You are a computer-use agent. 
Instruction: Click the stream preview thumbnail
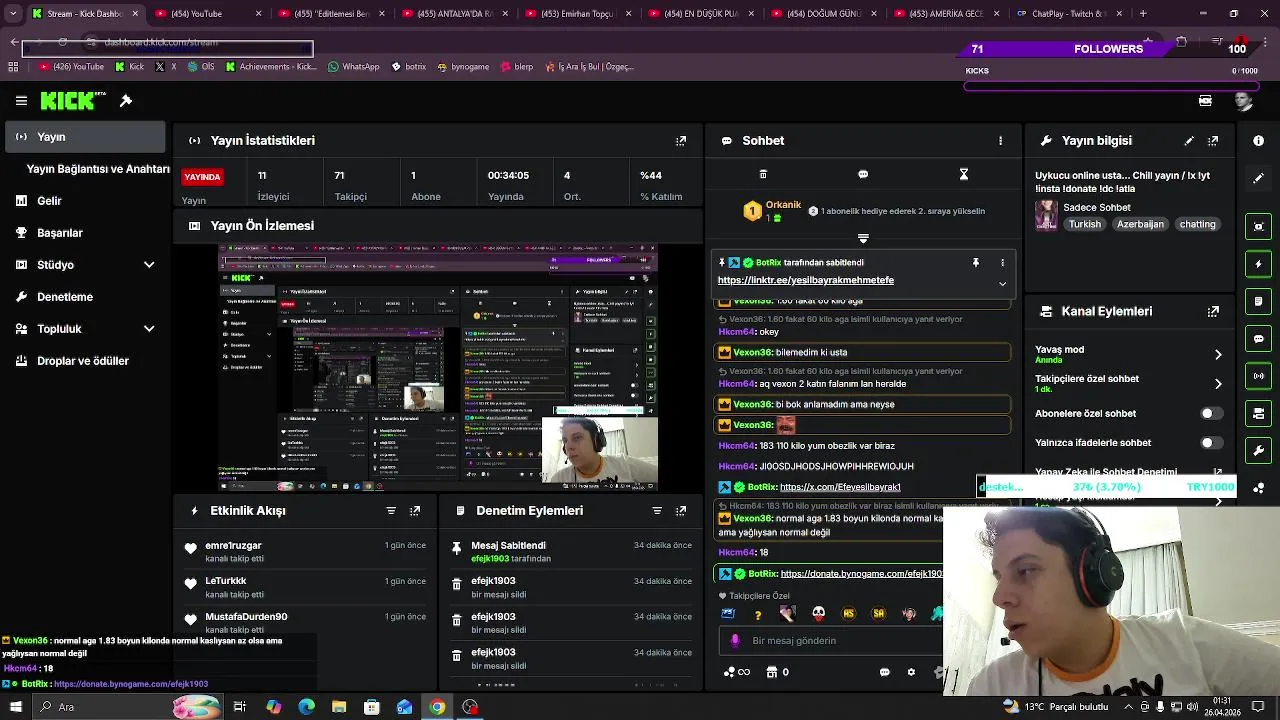[x=438, y=367]
